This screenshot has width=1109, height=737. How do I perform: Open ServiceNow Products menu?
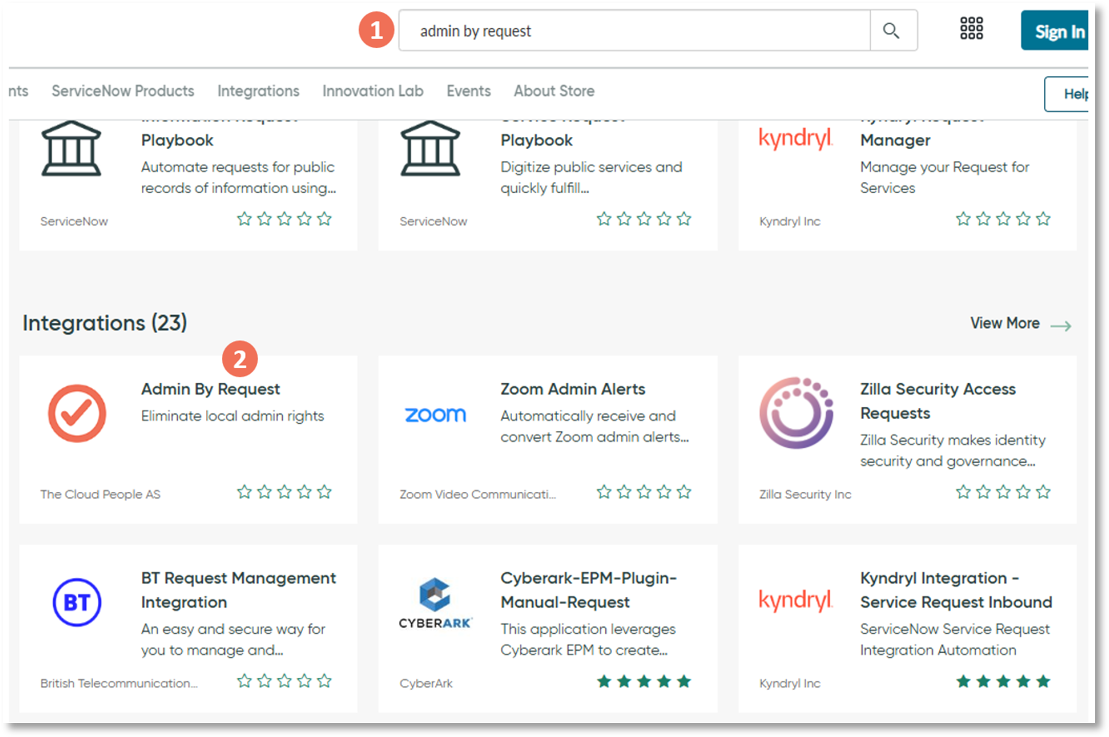(123, 91)
